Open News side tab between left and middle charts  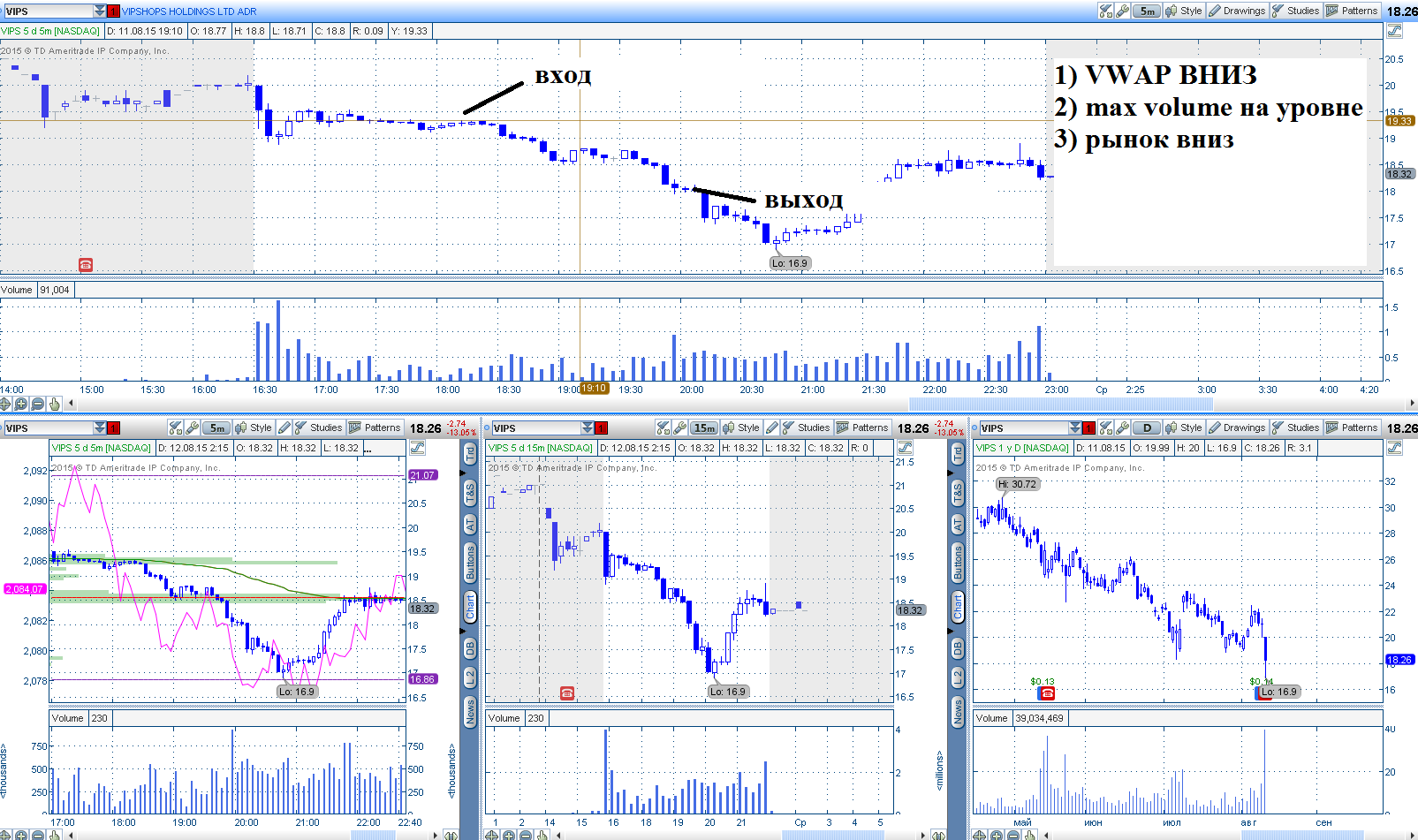[x=470, y=712]
